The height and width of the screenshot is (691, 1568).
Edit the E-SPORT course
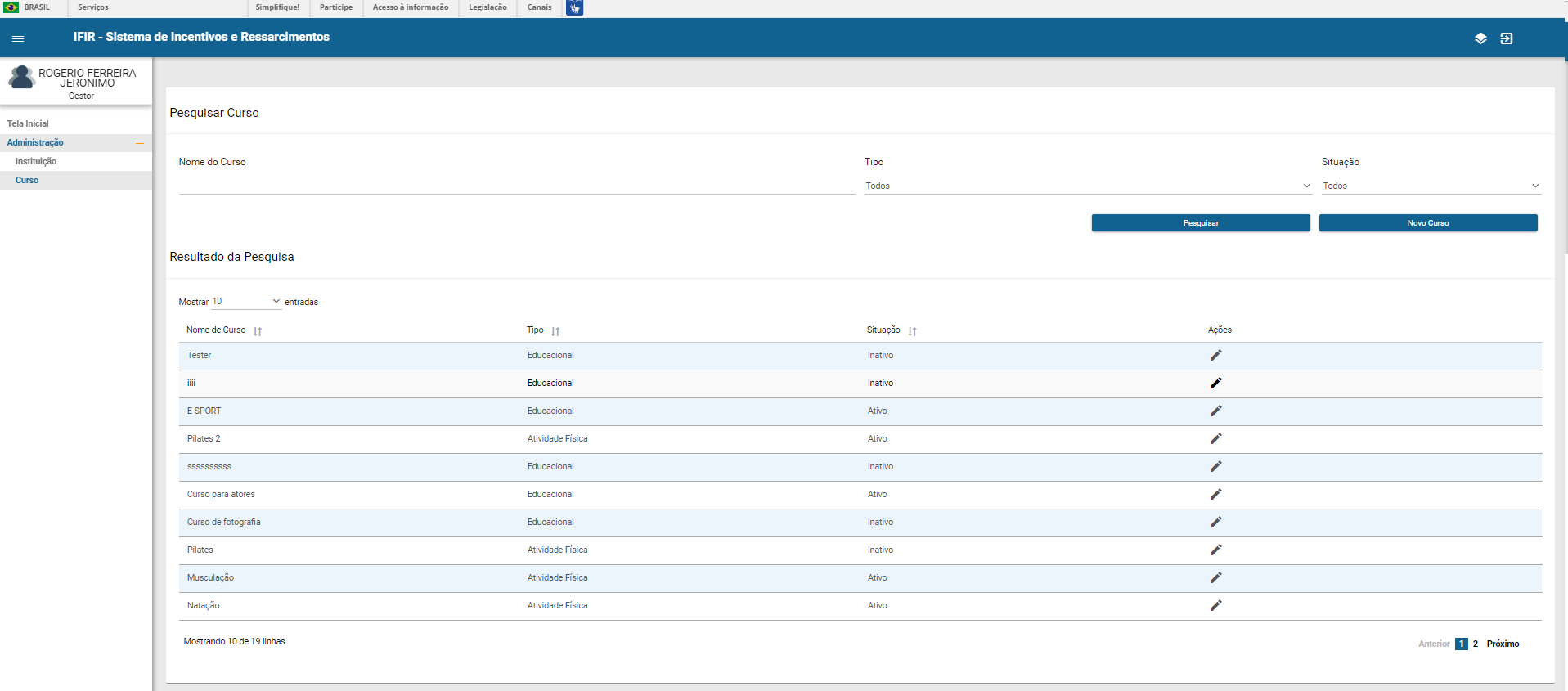coord(1215,411)
